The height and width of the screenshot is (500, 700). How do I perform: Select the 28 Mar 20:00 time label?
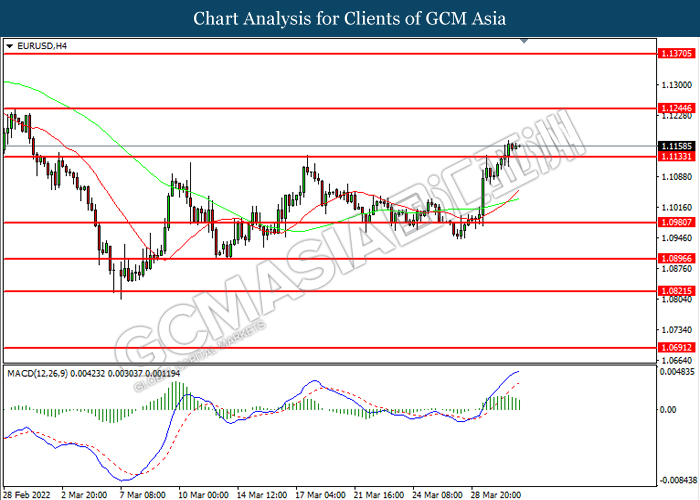496,495
